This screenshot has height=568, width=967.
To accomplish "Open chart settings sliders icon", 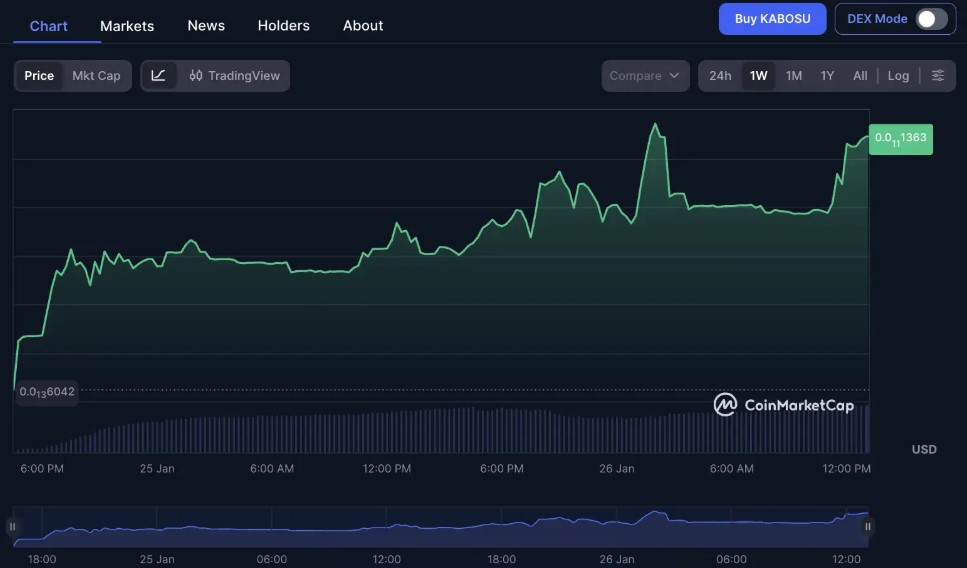I will pyautogui.click(x=937, y=76).
